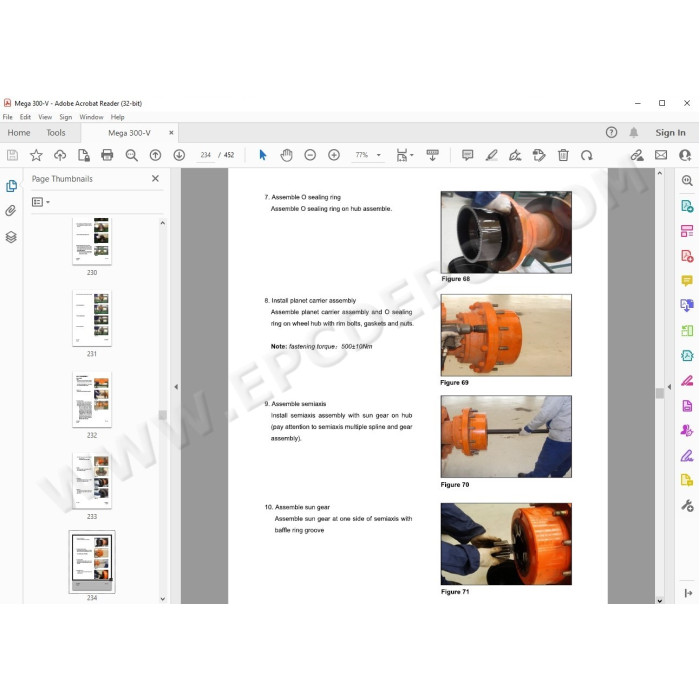Screen dimensions: 700x700
Task: Click the Rotate page icon
Action: (587, 155)
